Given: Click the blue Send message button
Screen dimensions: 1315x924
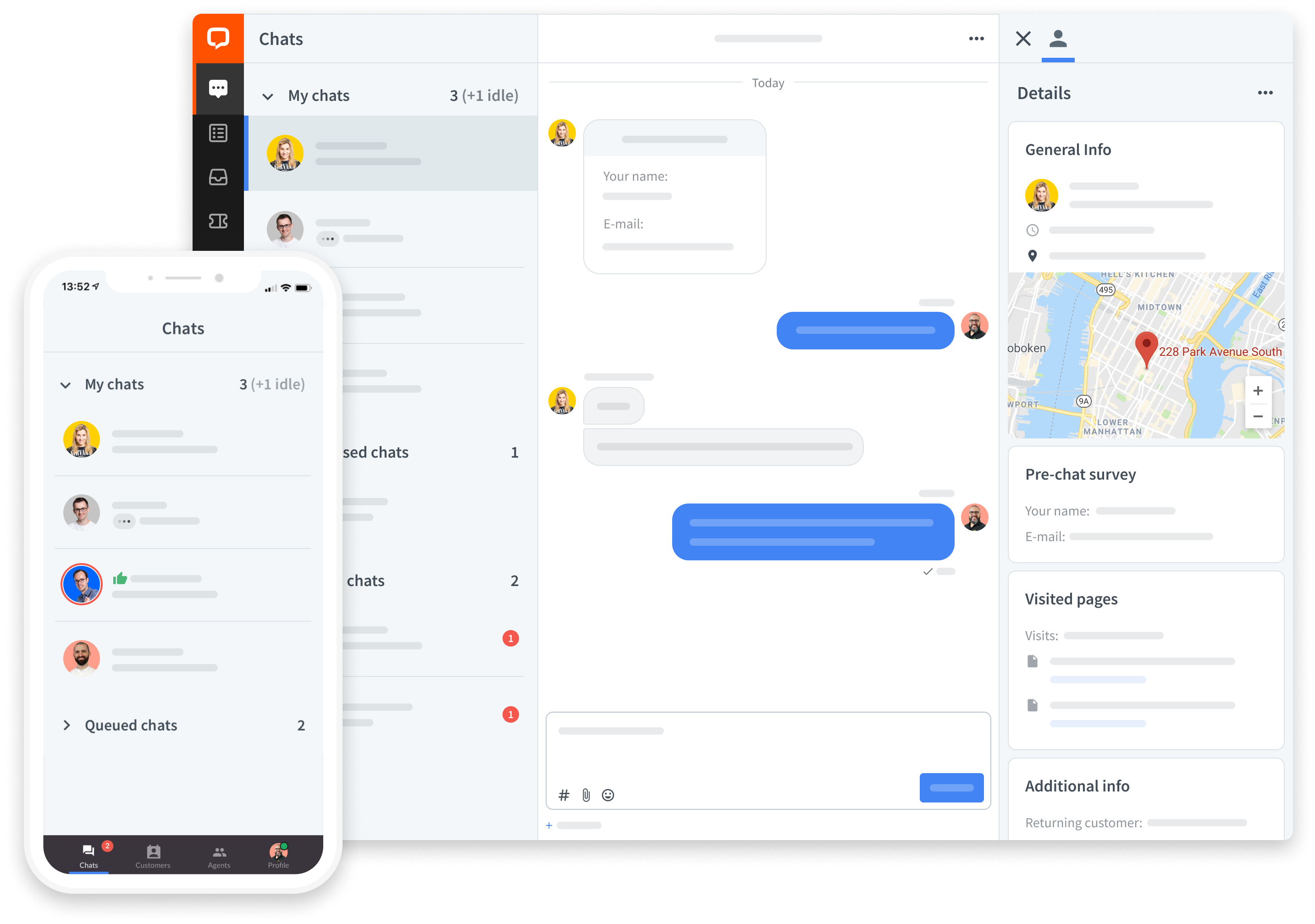Looking at the screenshot, I should tap(952, 788).
